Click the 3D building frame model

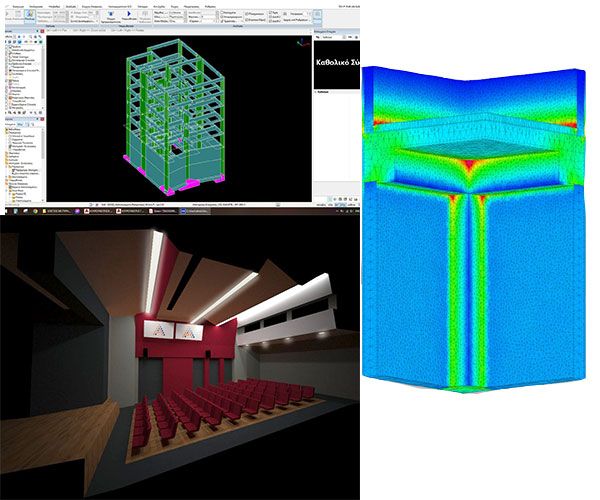(175, 117)
